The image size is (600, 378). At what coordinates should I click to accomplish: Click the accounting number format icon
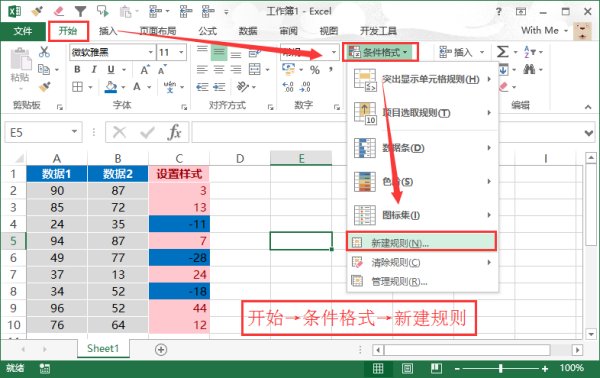click(x=288, y=69)
